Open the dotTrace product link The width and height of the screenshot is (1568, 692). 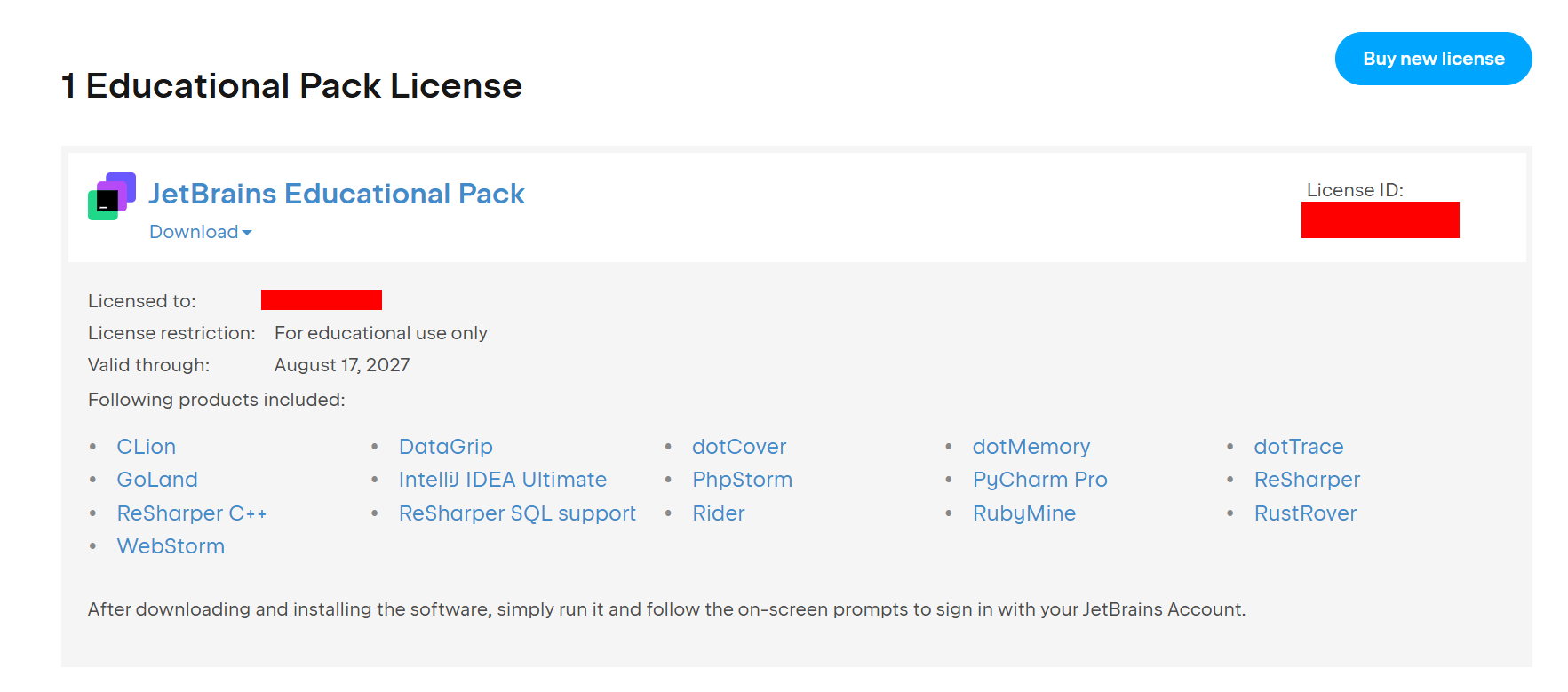(1299, 447)
